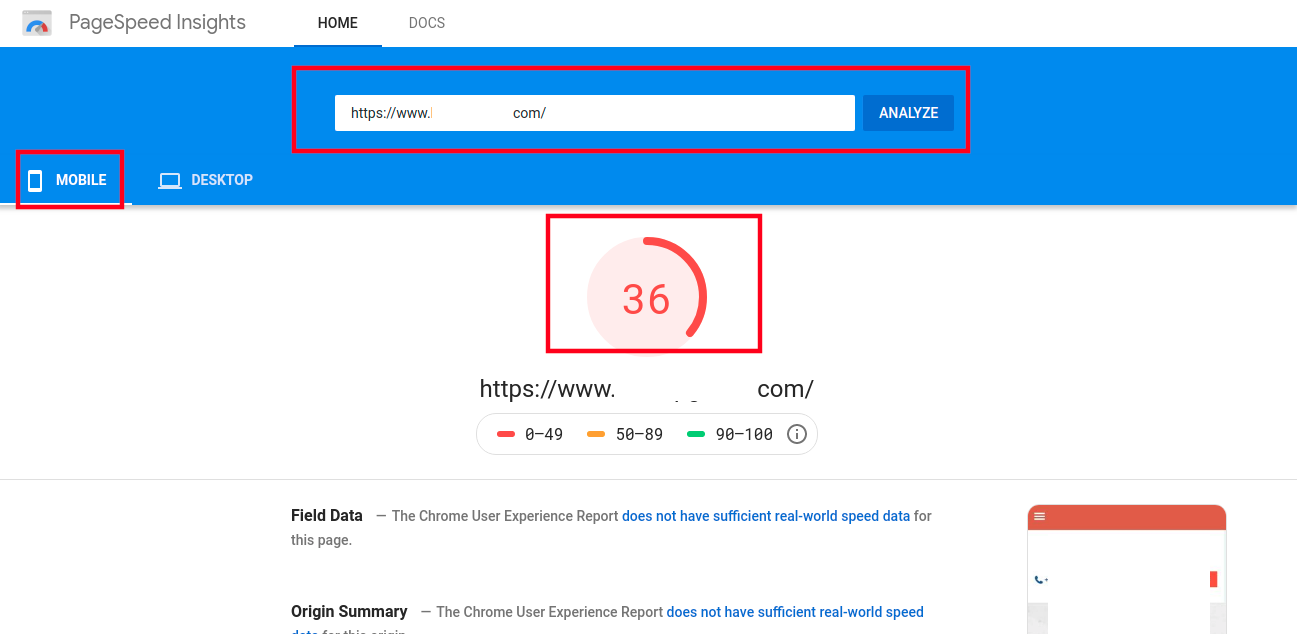
Task: Switch to the MOBILE tab
Action: [69, 180]
